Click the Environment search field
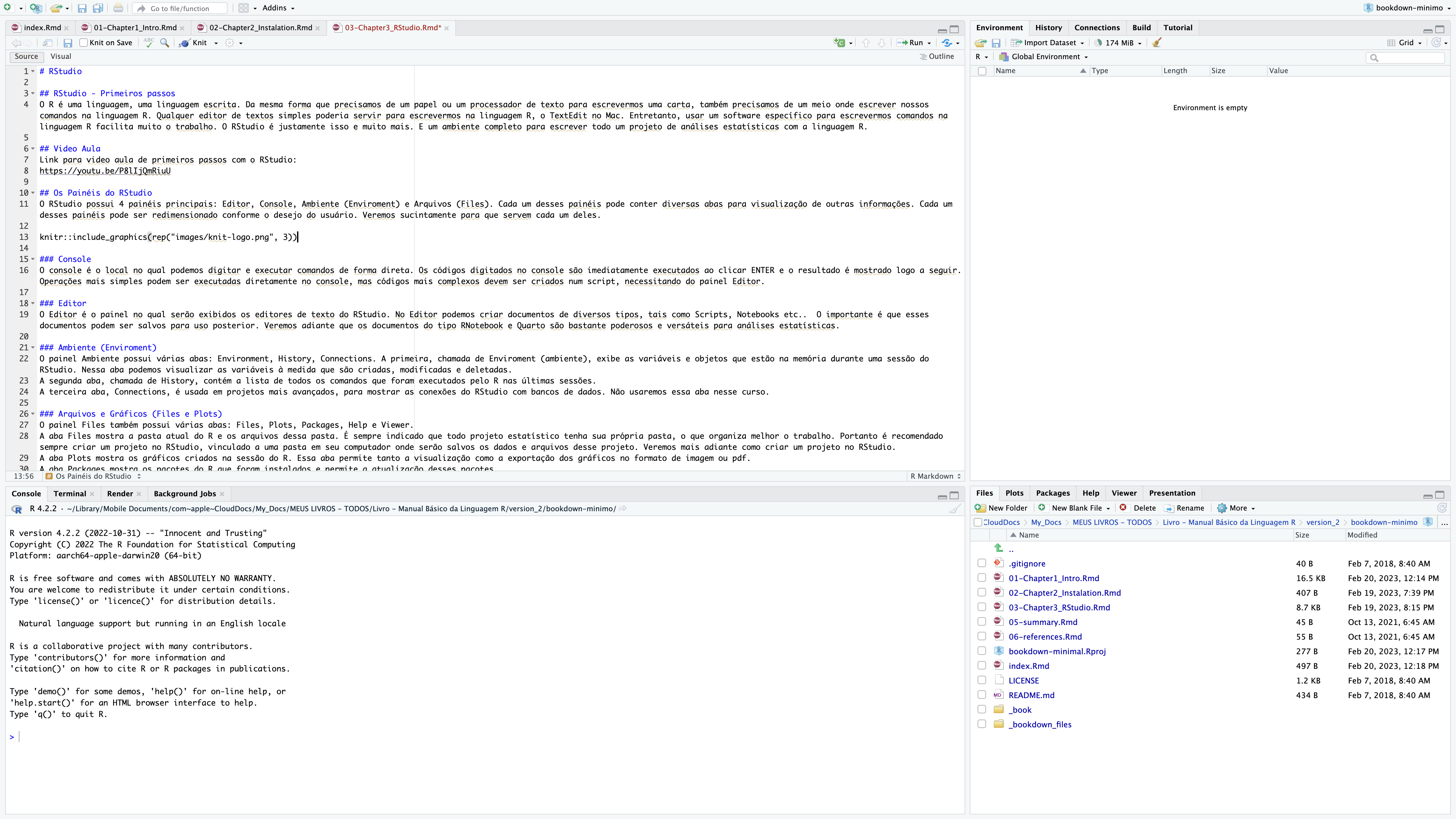The image size is (1456, 819). point(1405,58)
